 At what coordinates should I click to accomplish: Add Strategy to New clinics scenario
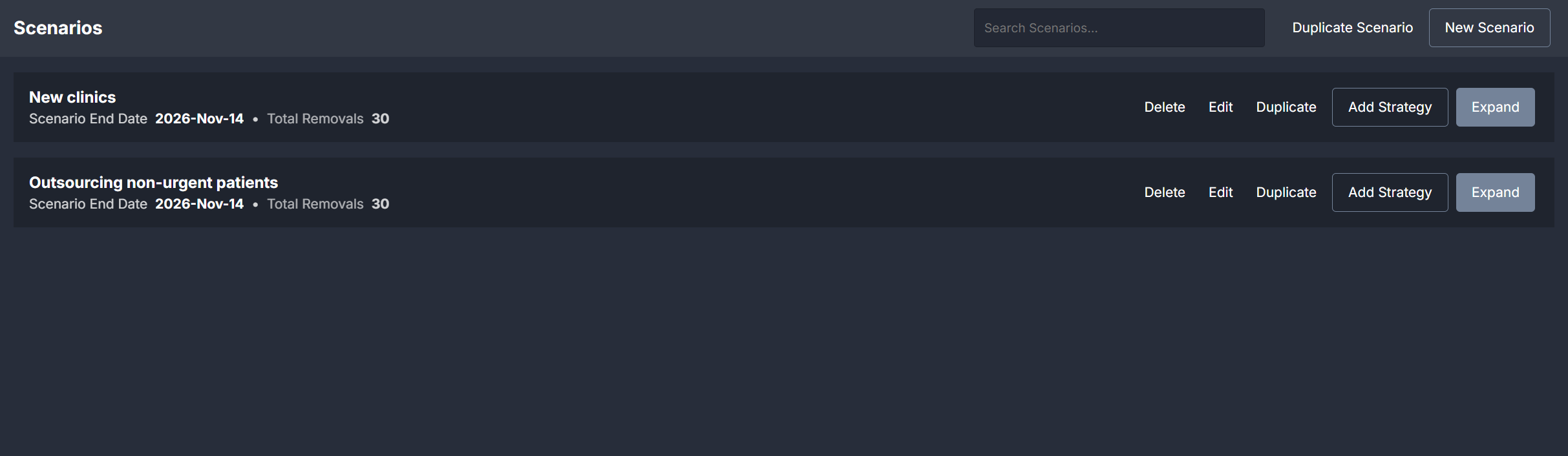click(1390, 107)
